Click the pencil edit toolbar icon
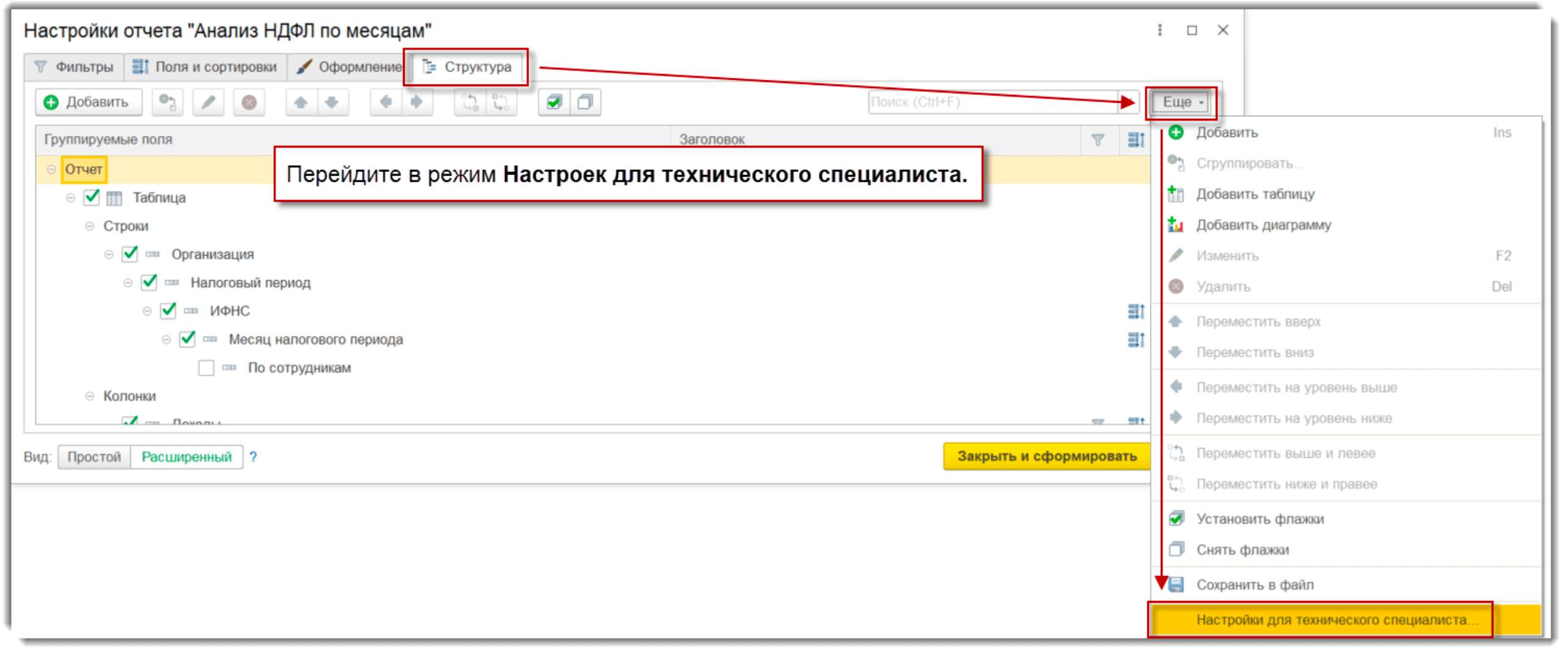 coord(208,102)
